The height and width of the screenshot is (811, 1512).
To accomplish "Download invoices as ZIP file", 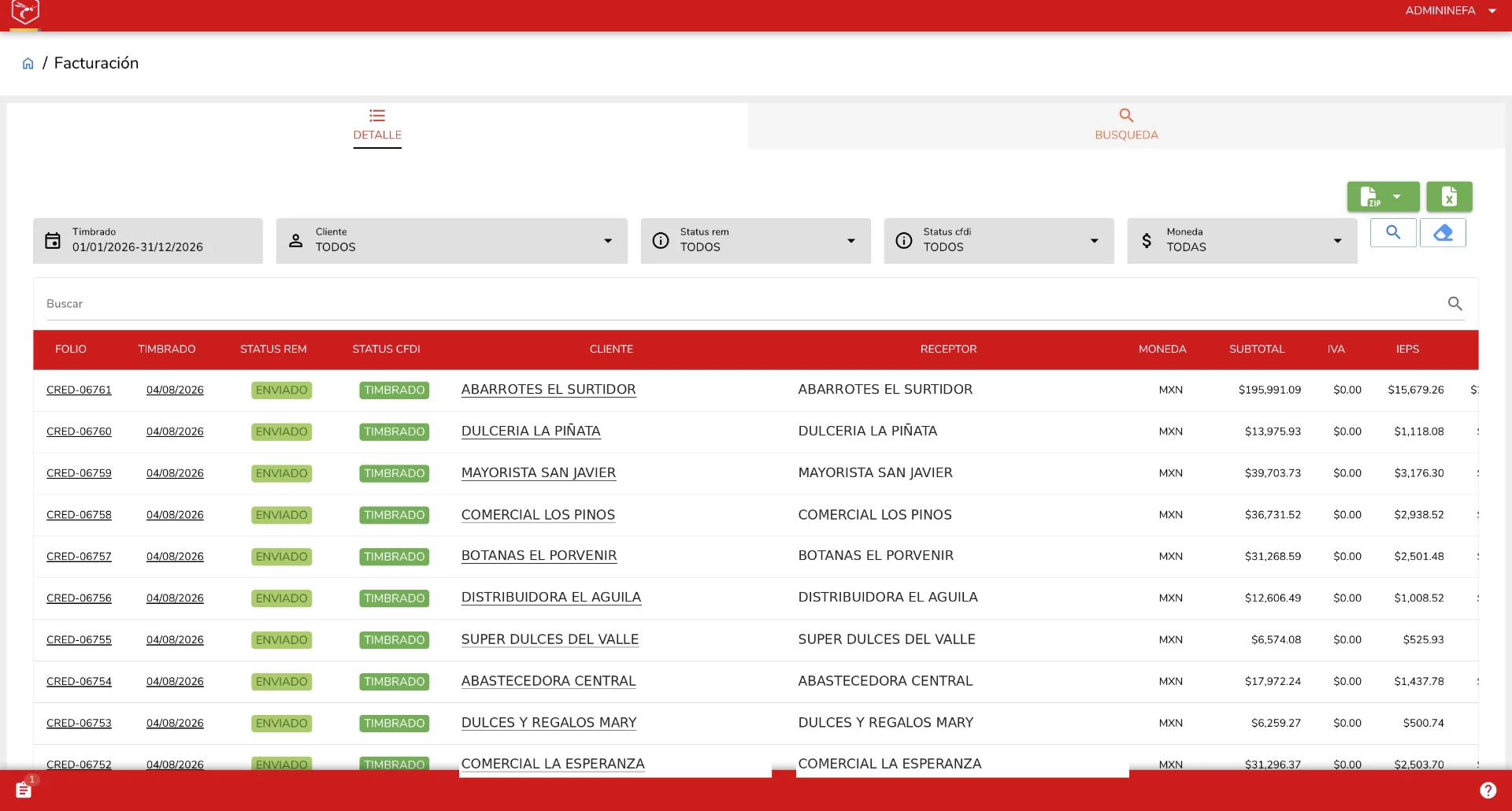I will [x=1370, y=197].
